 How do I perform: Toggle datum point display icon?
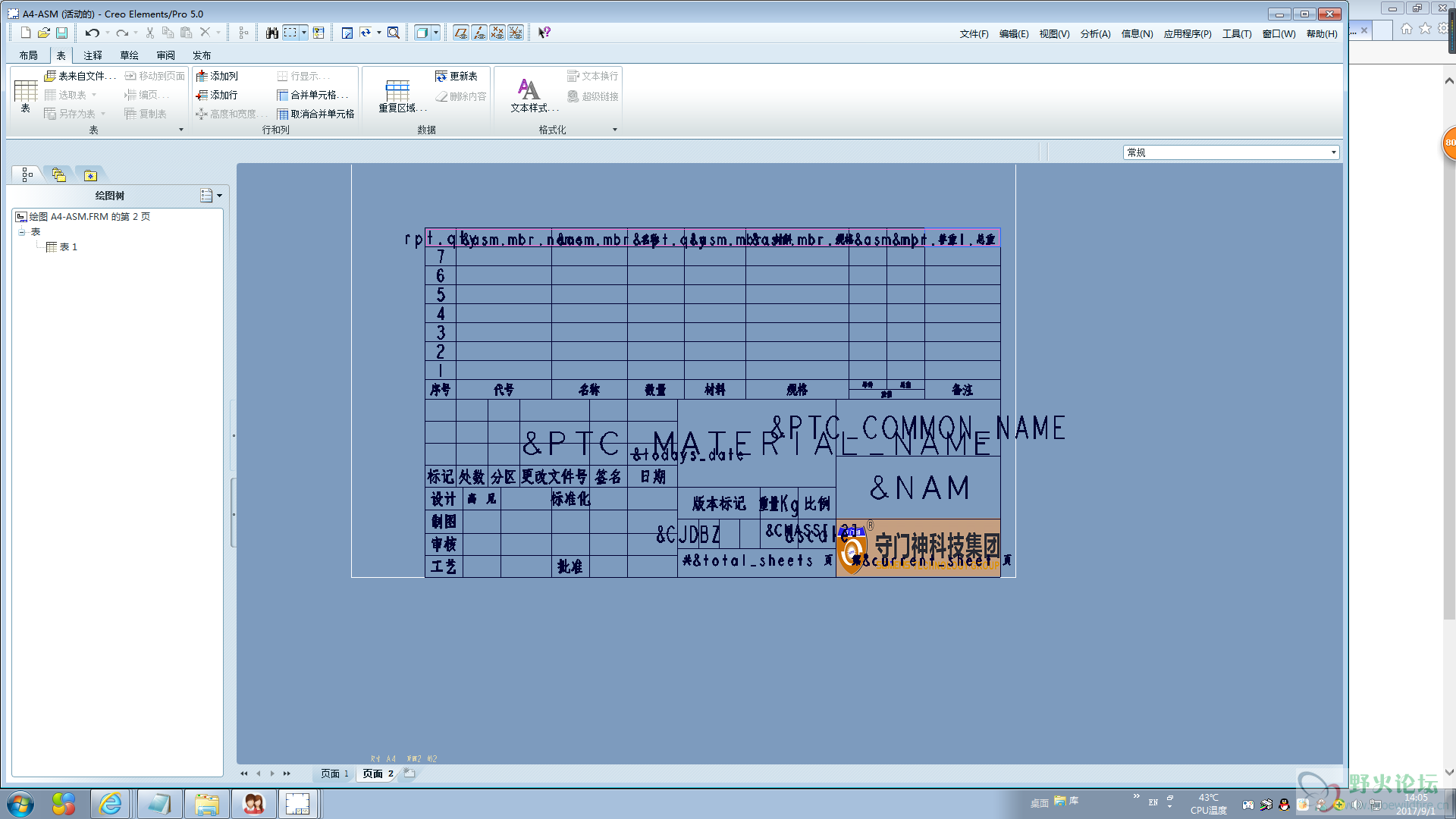pos(497,33)
